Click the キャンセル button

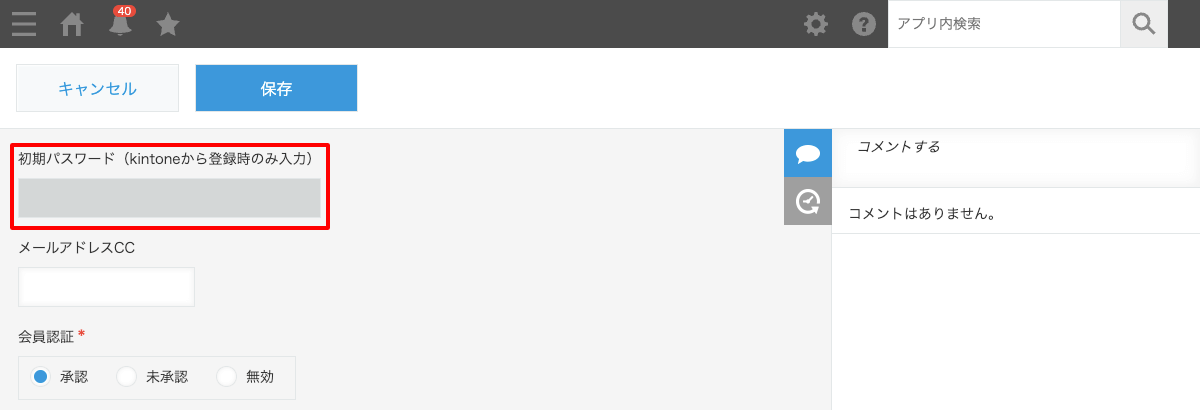[97, 88]
